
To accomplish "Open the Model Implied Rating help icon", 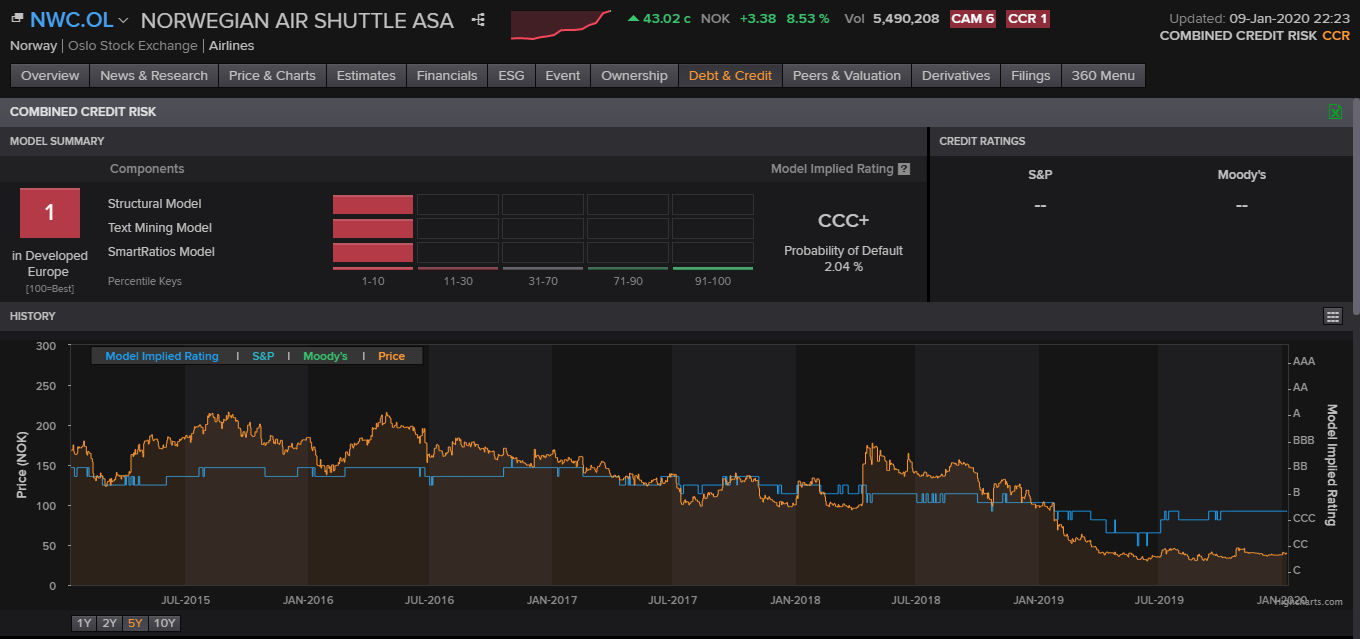I will coord(904,169).
